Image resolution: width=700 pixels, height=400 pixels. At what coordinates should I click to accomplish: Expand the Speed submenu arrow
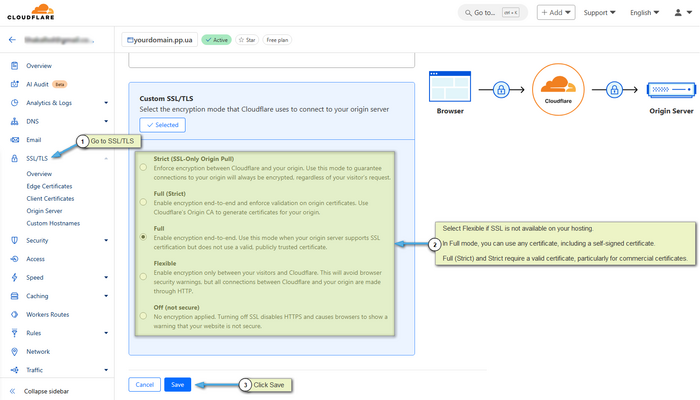[x=106, y=277]
